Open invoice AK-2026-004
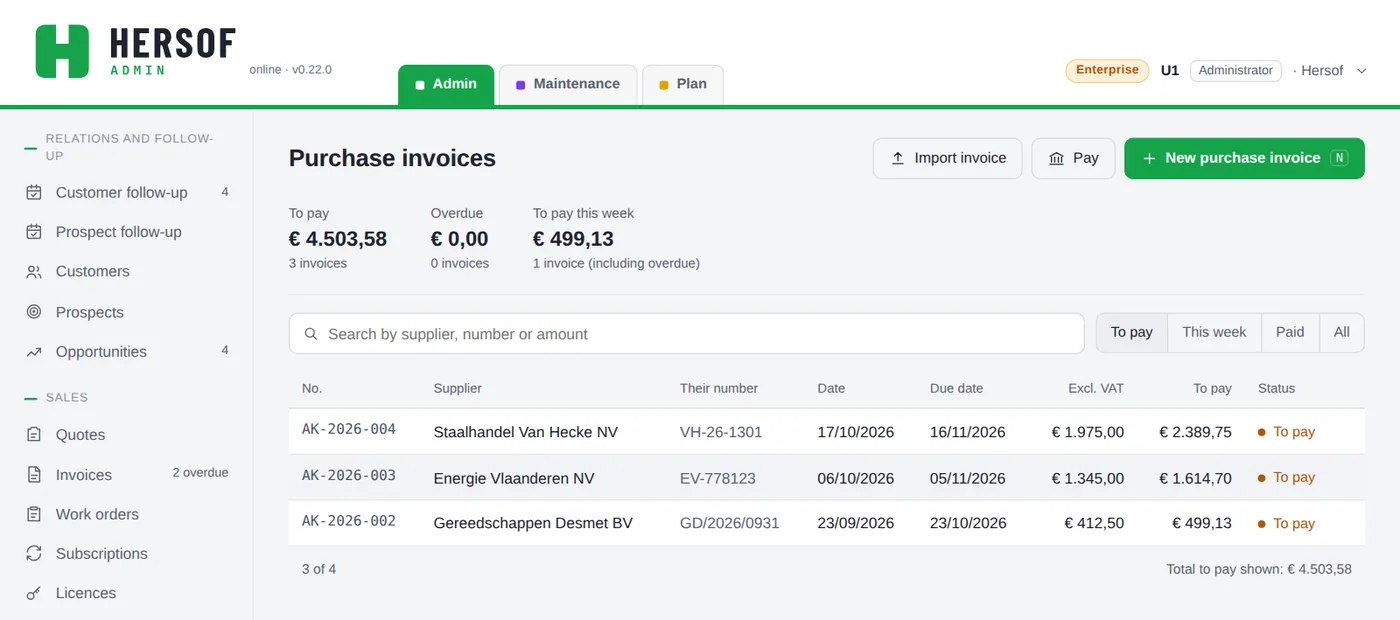The image size is (1400, 620). point(349,429)
